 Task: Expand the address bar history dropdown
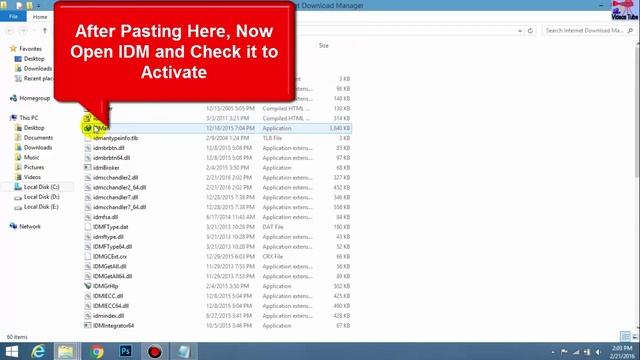point(520,31)
